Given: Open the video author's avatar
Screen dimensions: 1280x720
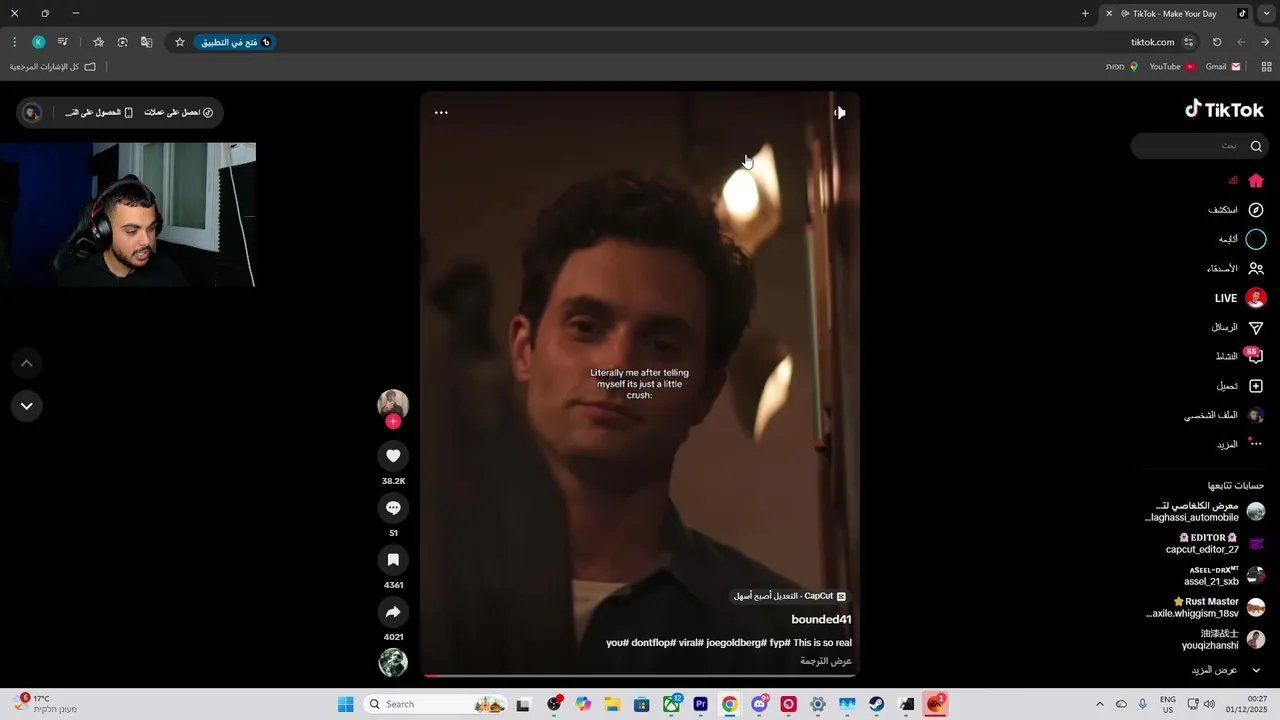Looking at the screenshot, I should [393, 404].
